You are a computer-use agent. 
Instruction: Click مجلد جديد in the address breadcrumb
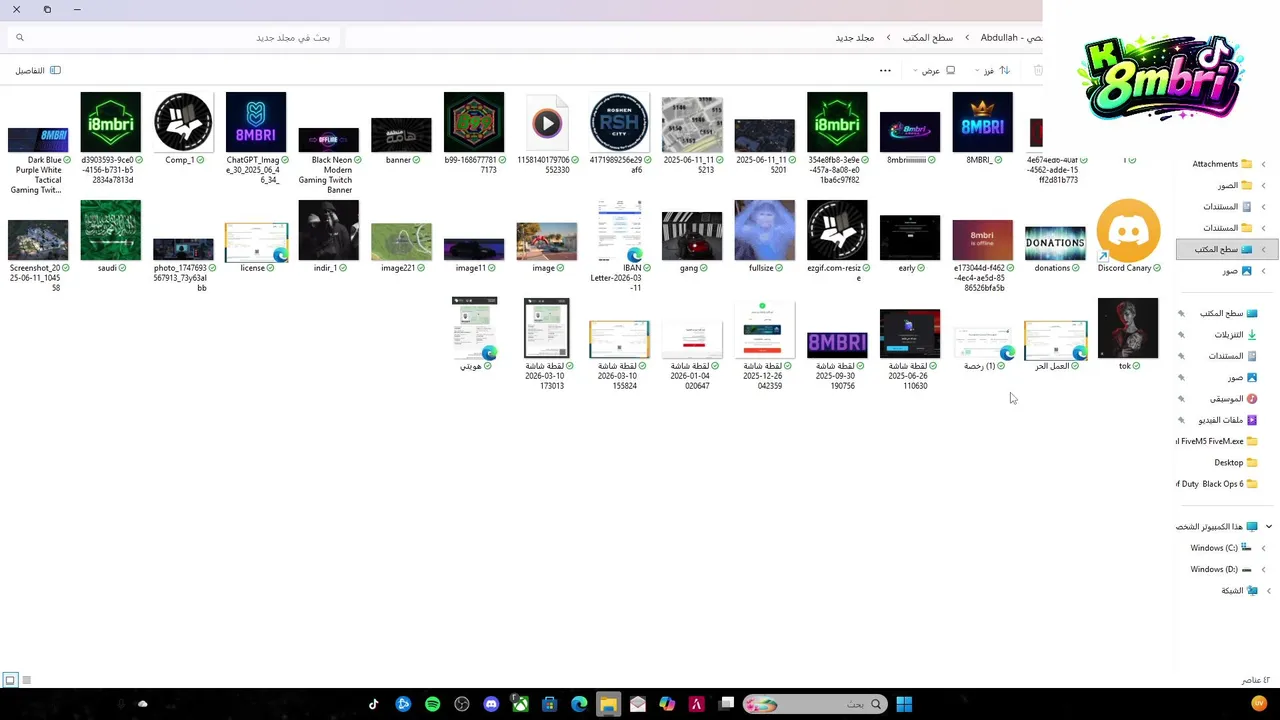tap(855, 37)
